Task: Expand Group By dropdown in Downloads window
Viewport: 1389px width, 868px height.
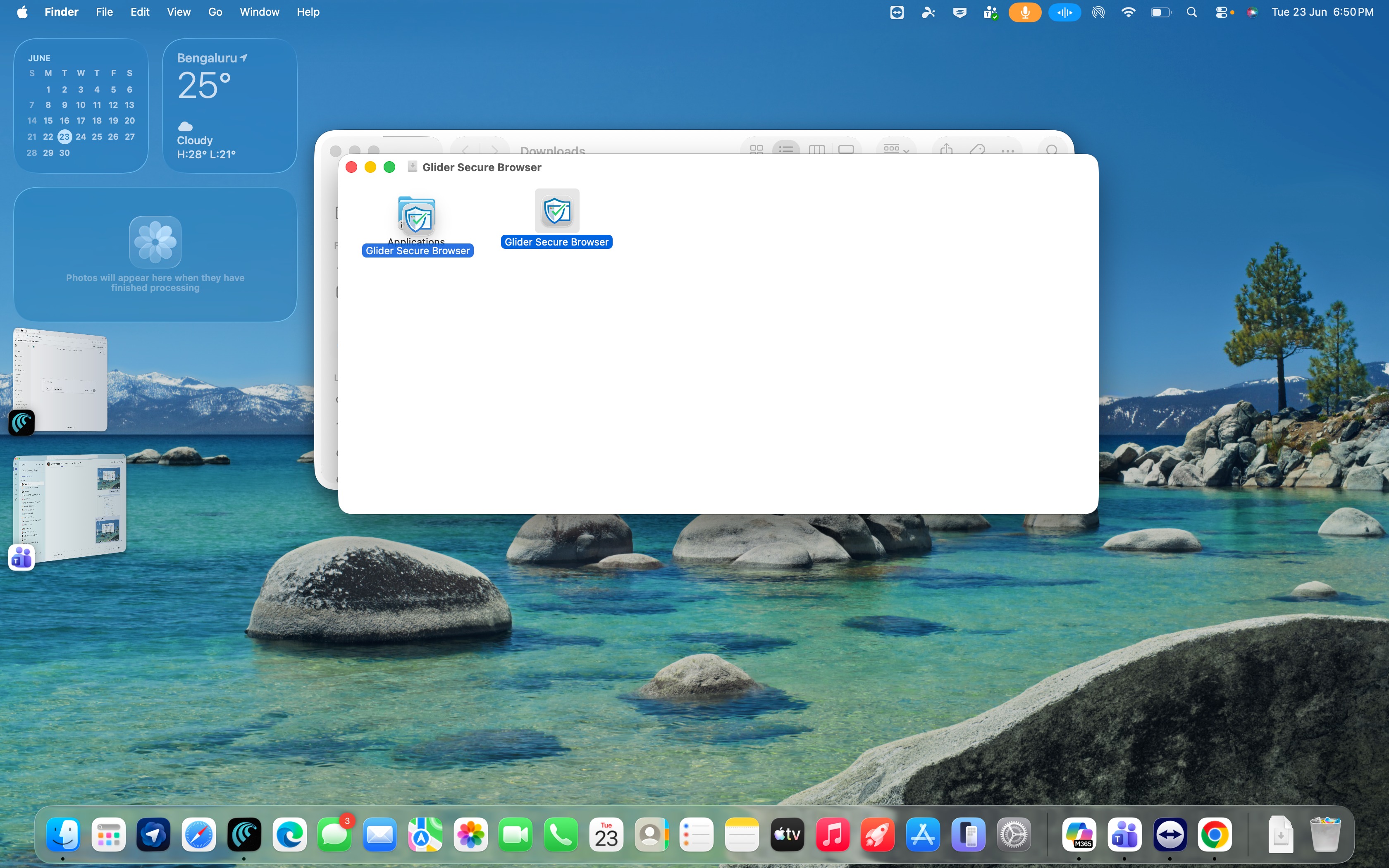Action: [896, 149]
